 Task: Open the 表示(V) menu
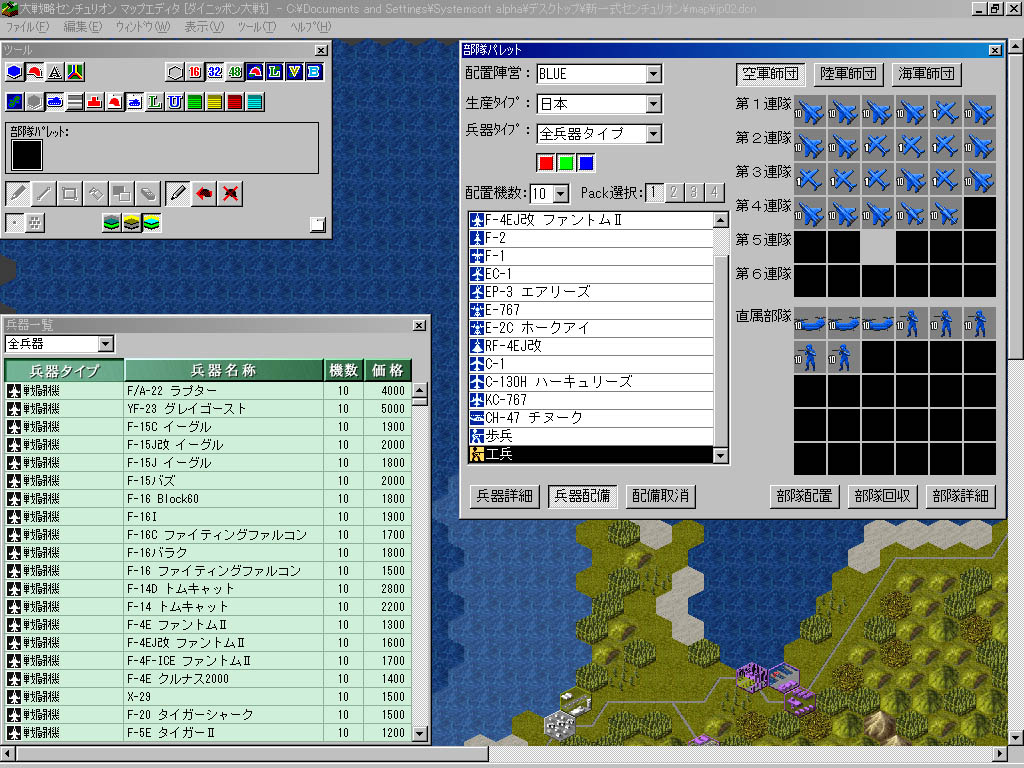point(204,26)
